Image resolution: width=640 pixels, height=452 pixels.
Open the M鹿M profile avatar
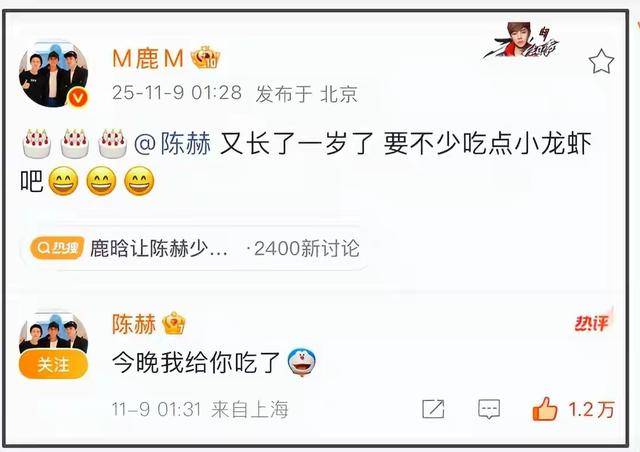tap(53, 75)
